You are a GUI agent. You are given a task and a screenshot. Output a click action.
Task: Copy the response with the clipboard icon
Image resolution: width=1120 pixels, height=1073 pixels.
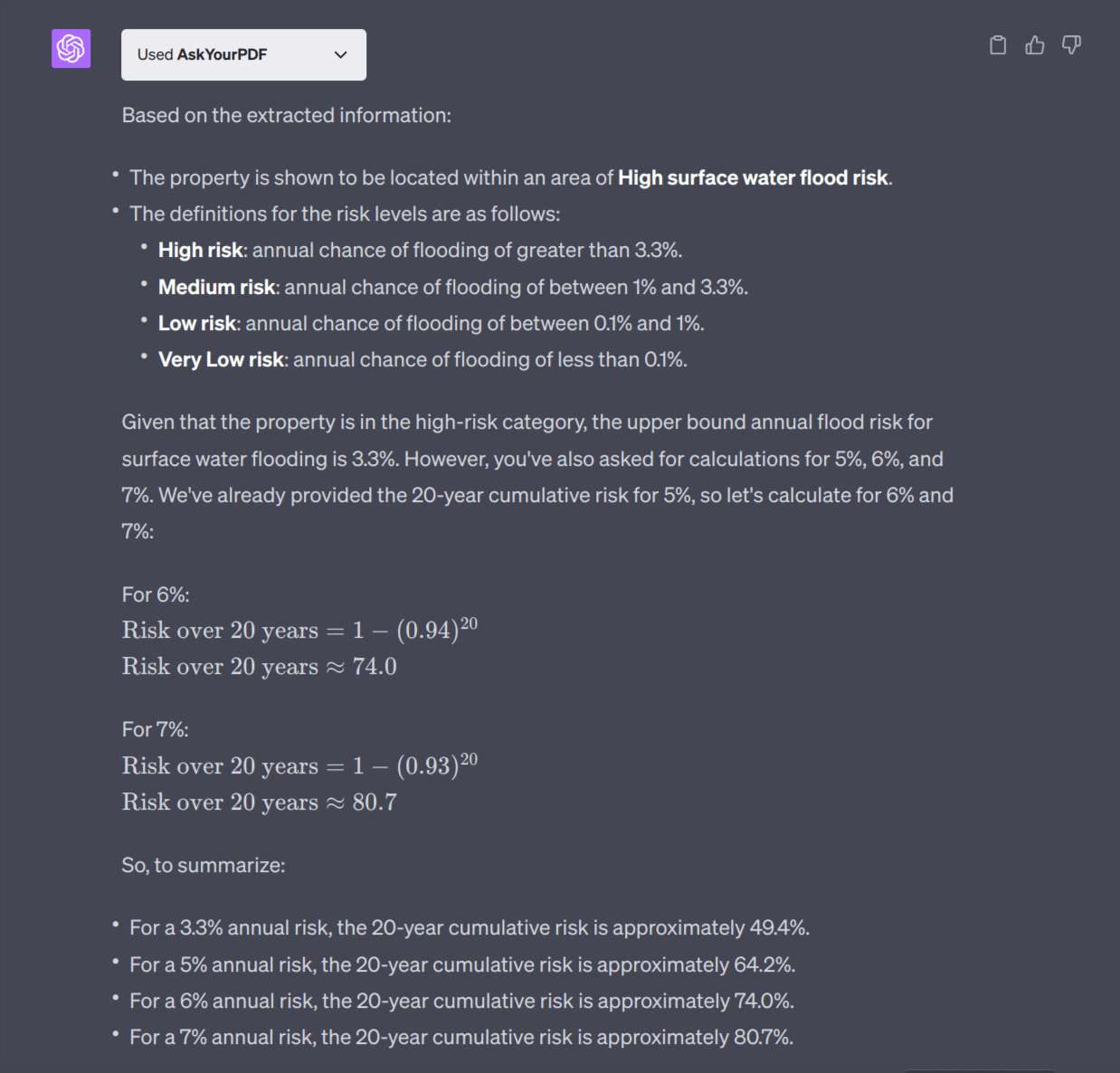click(x=998, y=45)
